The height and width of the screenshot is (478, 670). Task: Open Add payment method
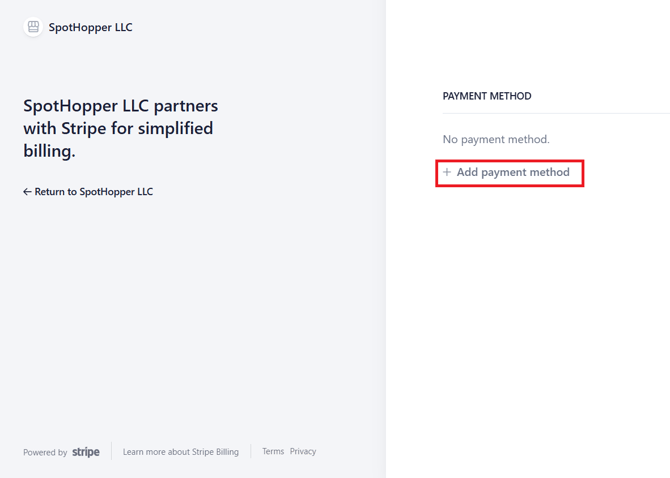(512, 172)
